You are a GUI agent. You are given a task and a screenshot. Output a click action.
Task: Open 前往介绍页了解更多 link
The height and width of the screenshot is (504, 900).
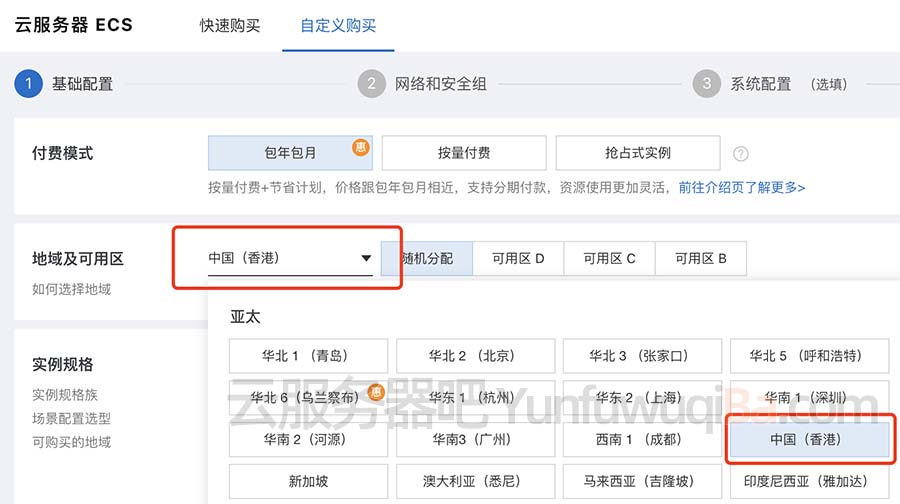coord(742,188)
